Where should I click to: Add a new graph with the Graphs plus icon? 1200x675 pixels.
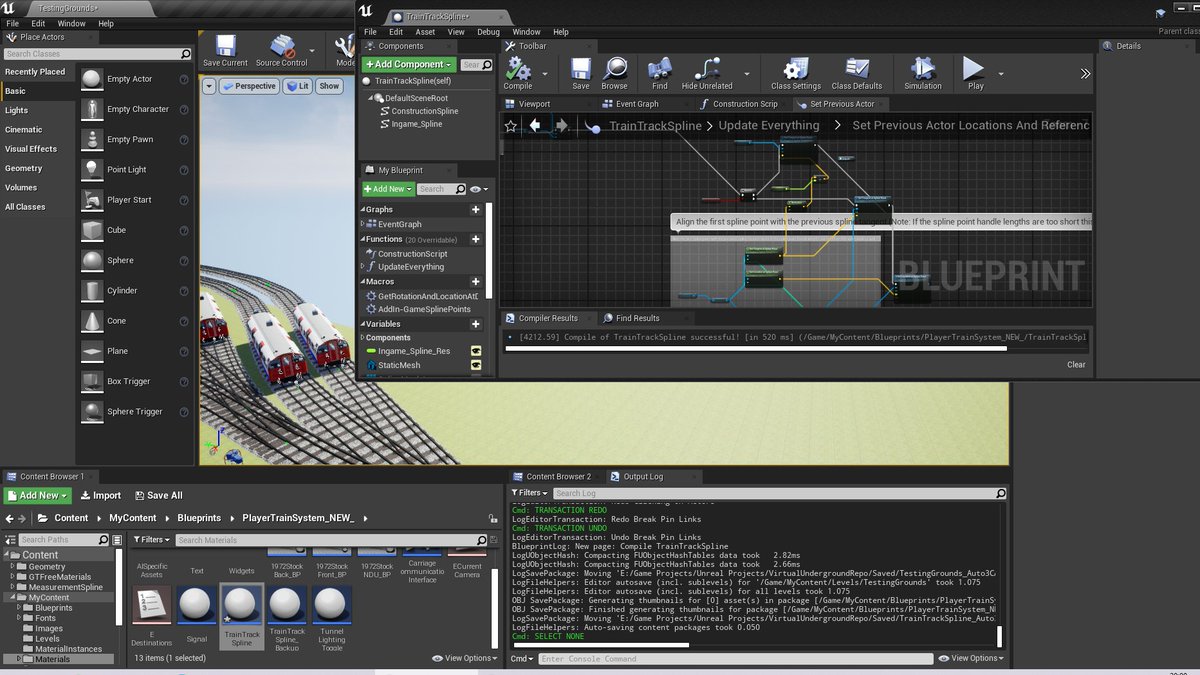[476, 210]
